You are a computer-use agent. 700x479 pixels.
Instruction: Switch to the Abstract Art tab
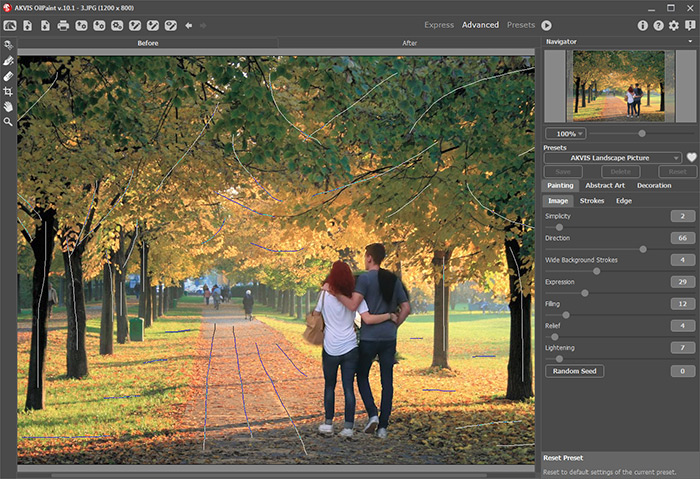[x=605, y=185]
